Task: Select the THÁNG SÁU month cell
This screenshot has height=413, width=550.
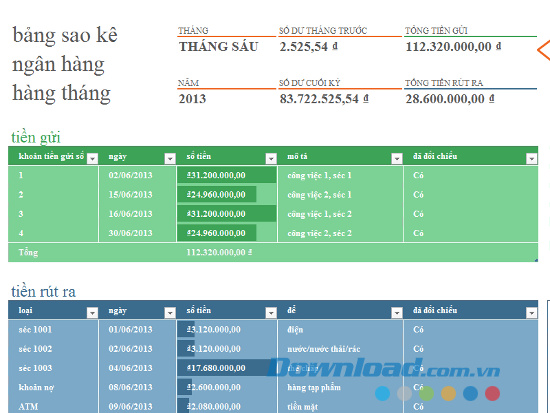Action: click(x=219, y=47)
